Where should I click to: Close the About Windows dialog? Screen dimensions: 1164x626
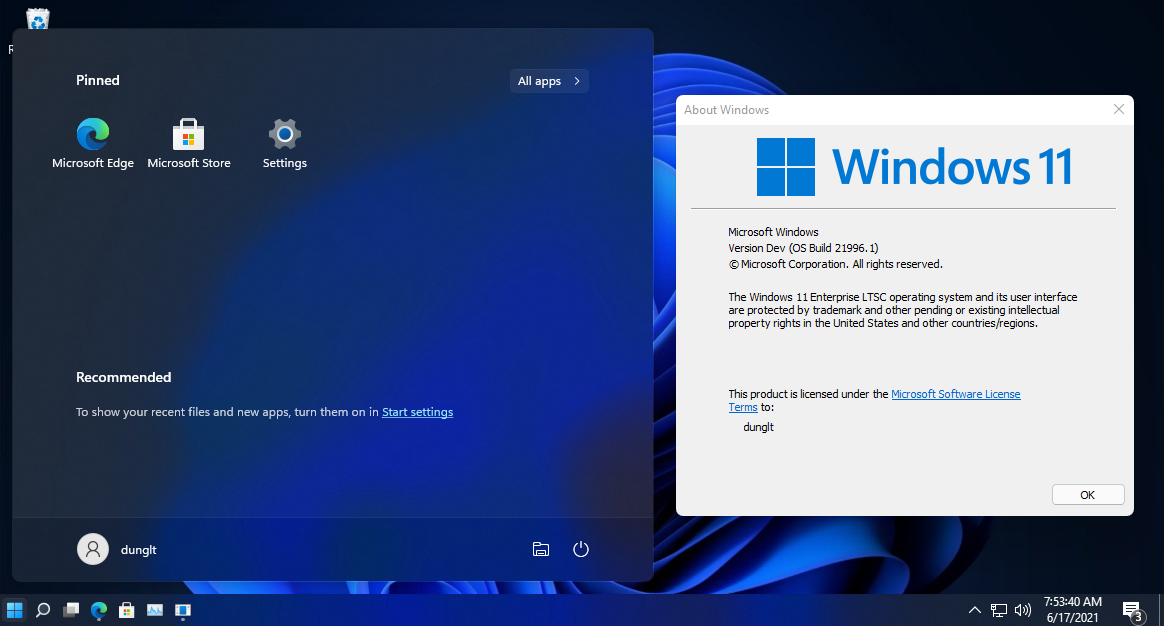1119,109
